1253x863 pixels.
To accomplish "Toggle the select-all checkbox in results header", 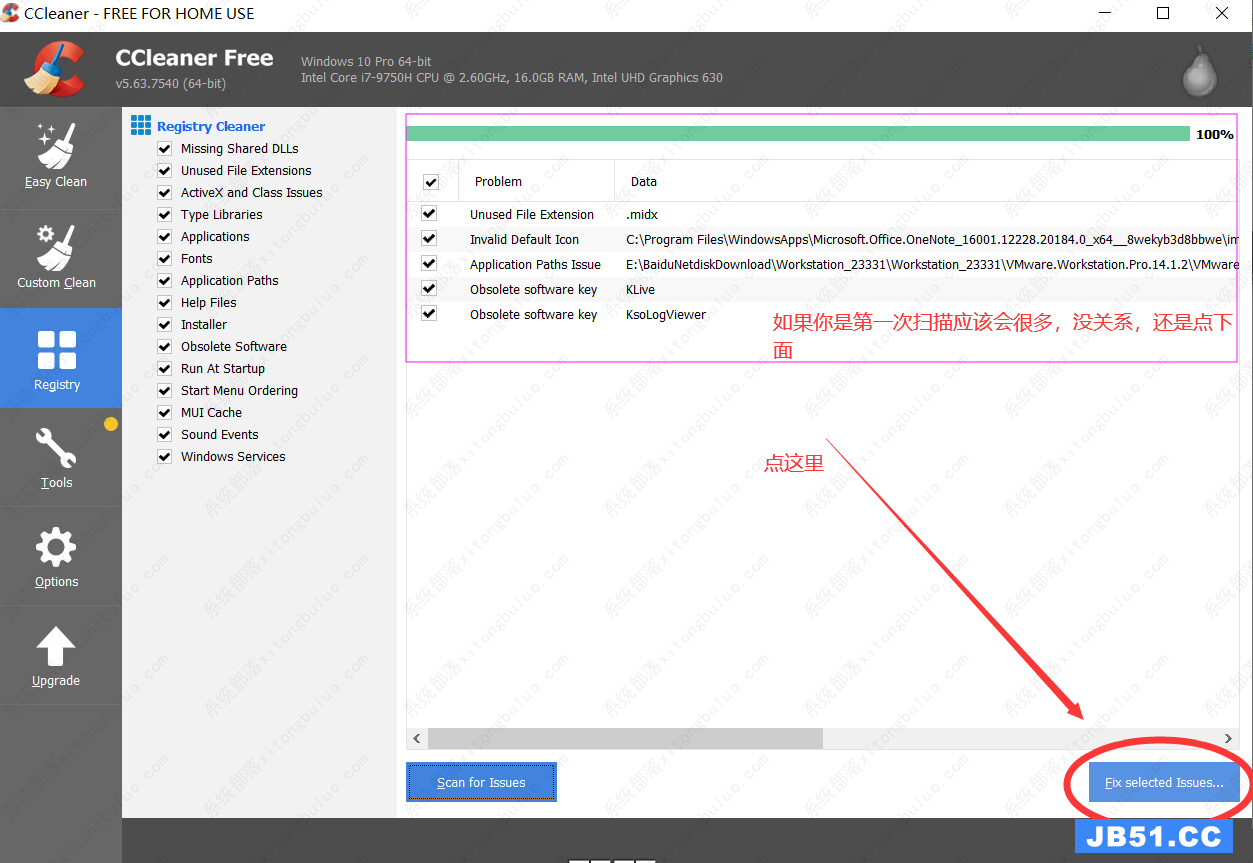I will tap(431, 182).
